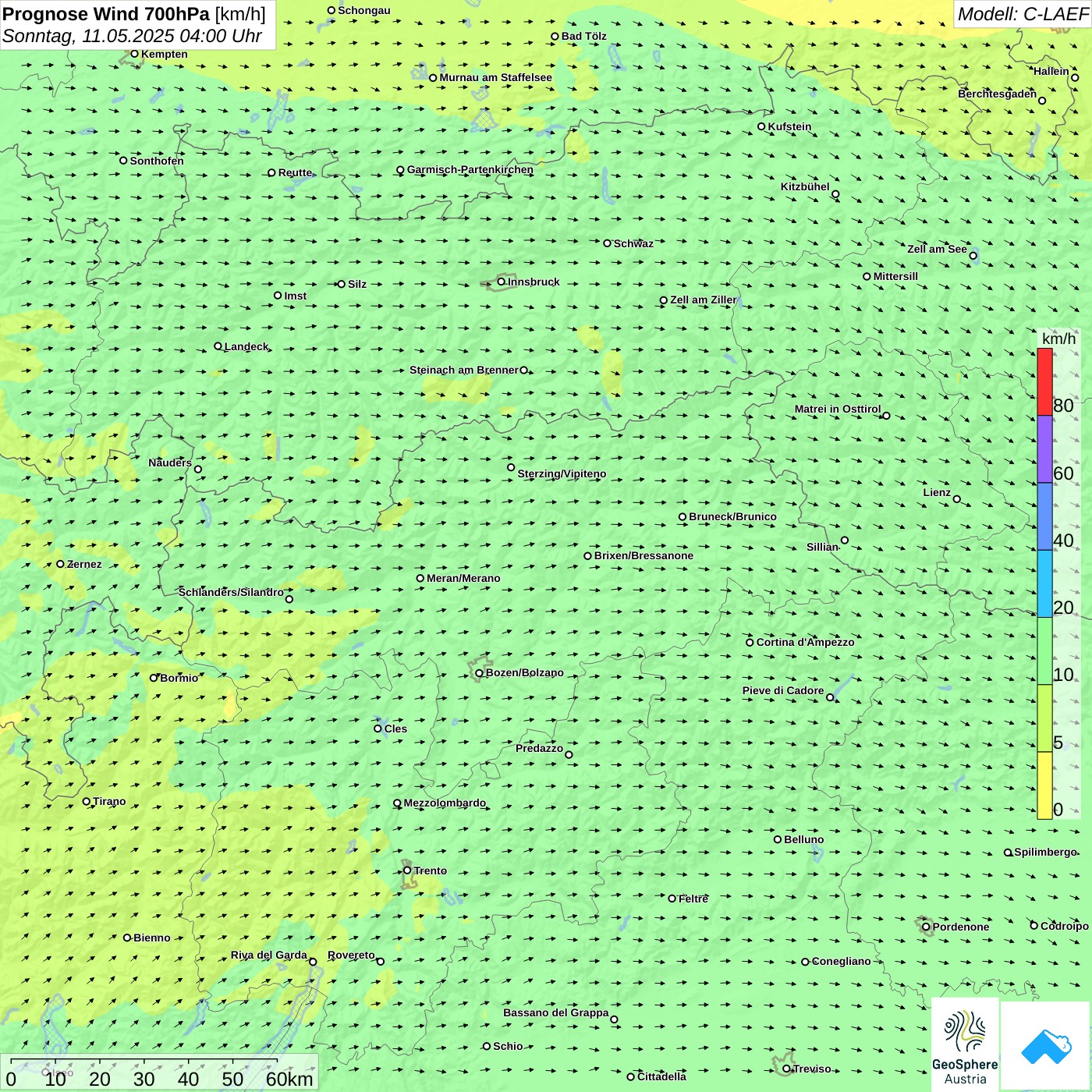Click the red 80 km/h legend color

[1044, 381]
